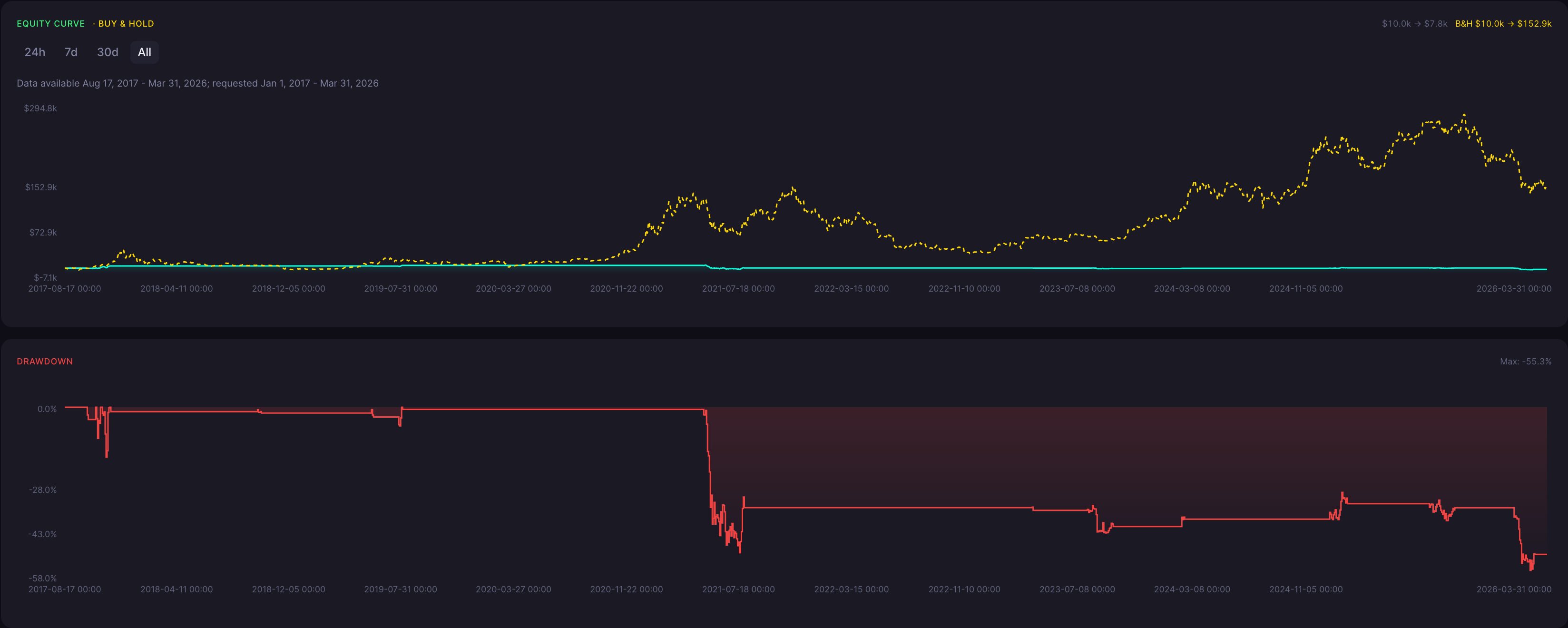This screenshot has height=628, width=1568.
Task: Switch to the 30d range
Action: (x=108, y=52)
